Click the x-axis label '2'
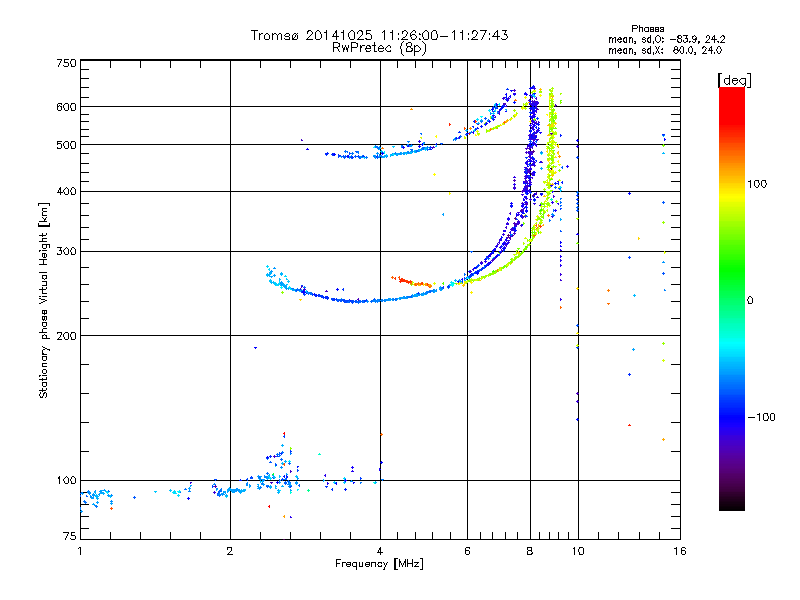This screenshot has width=800, height=600. pyautogui.click(x=230, y=551)
